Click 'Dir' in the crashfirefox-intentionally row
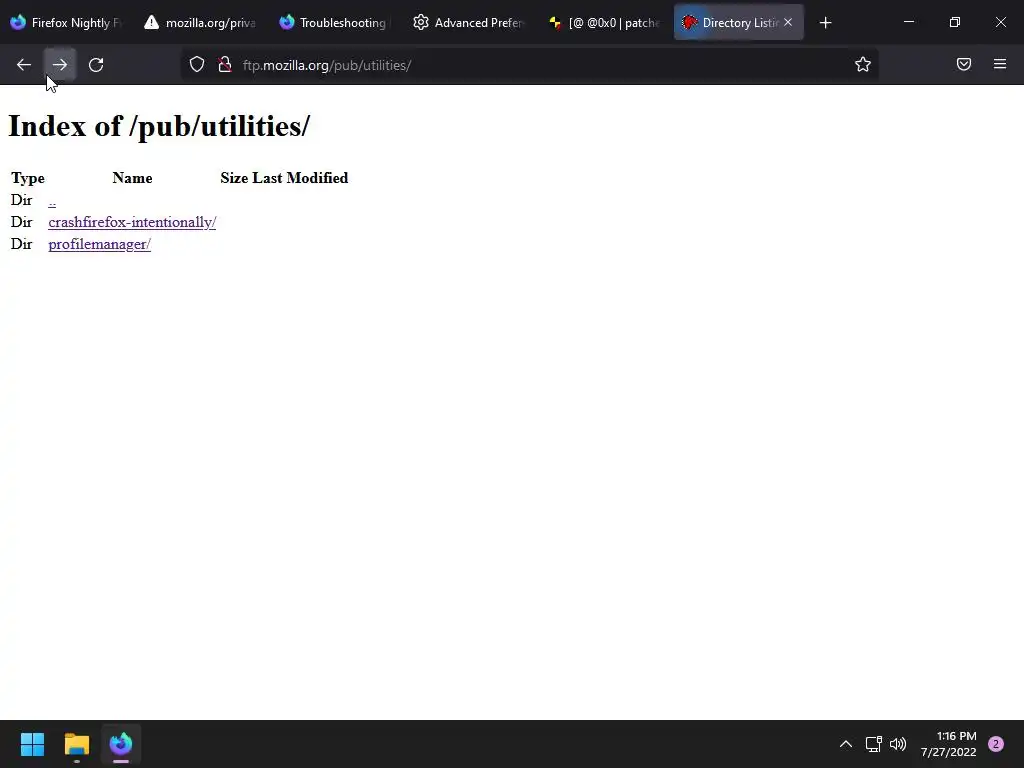 click(22, 222)
